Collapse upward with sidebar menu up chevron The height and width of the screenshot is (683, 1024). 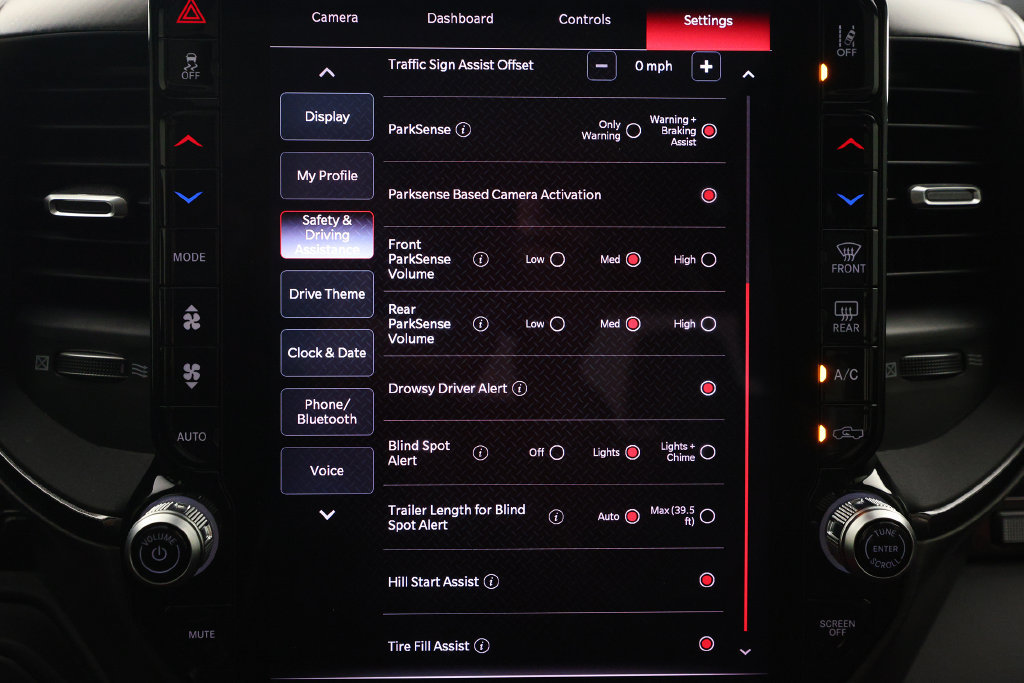tap(327, 72)
